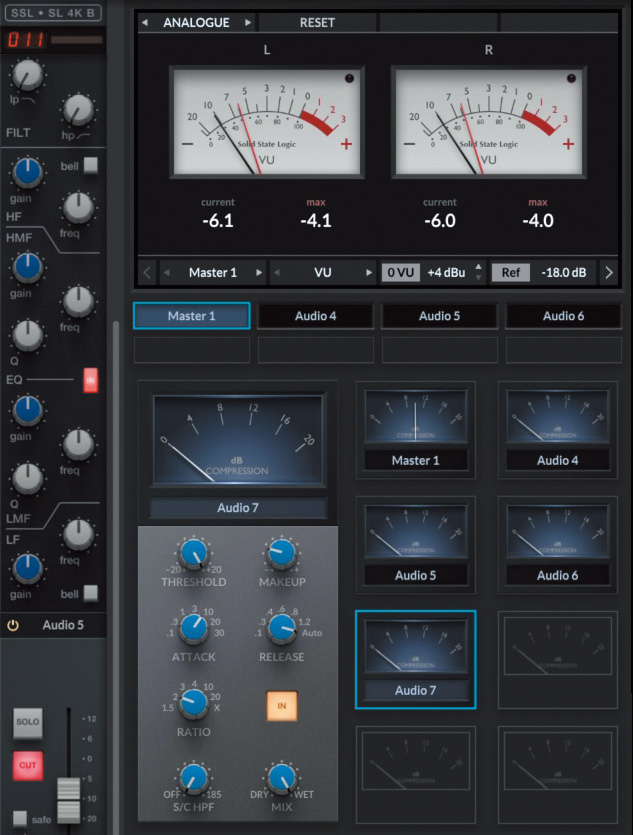
Task: Toggle the EQ IN button
Action: (91, 380)
